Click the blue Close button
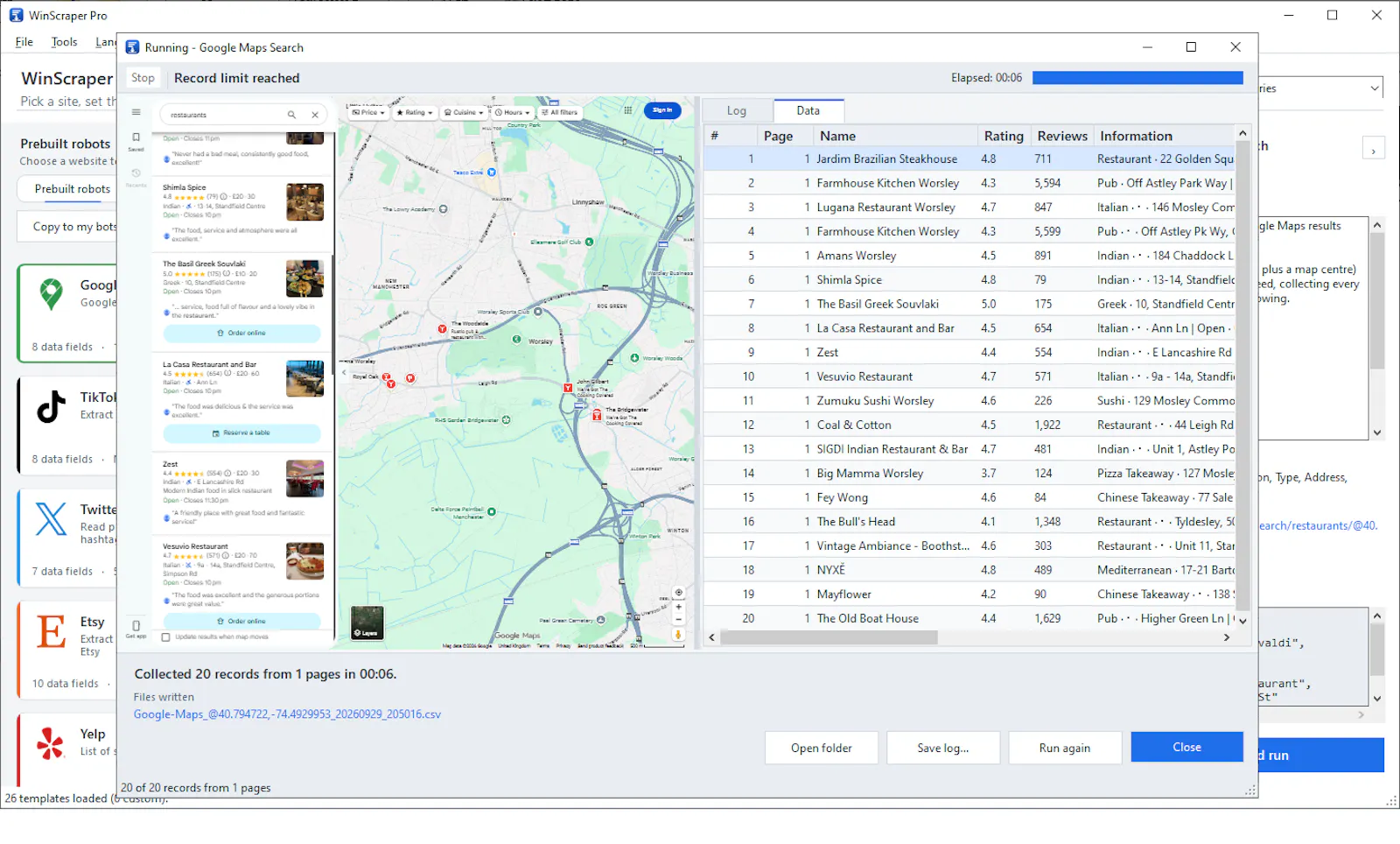1400x844 pixels. tap(1186, 747)
